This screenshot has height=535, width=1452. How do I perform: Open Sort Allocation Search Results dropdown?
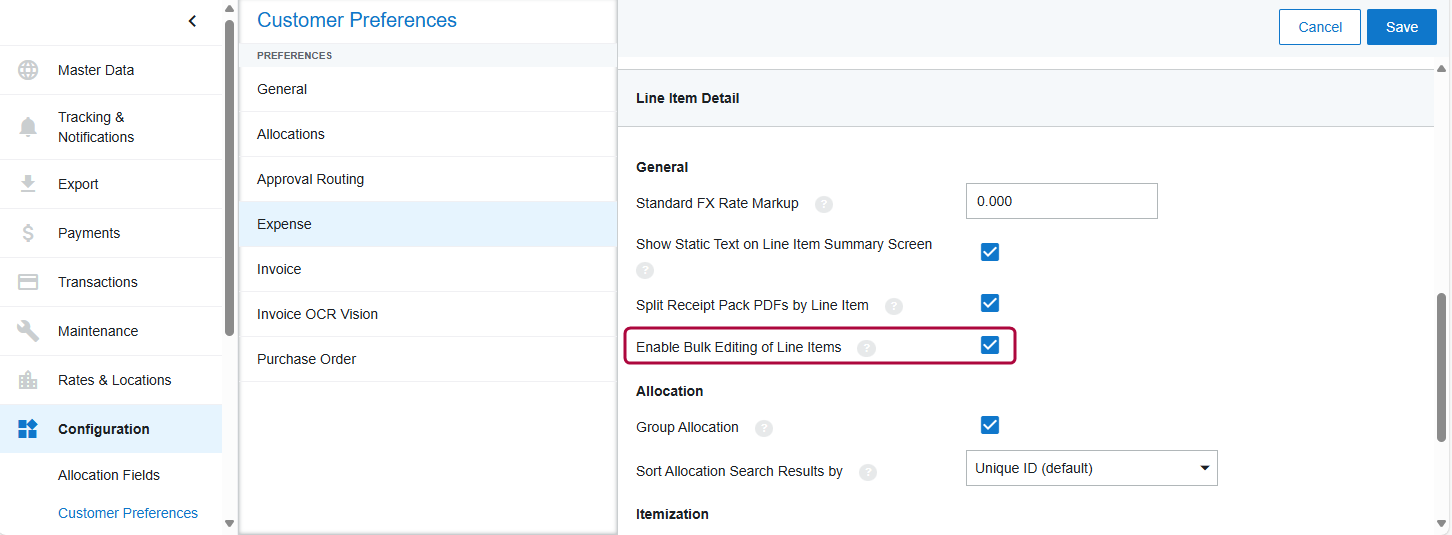tap(1091, 468)
